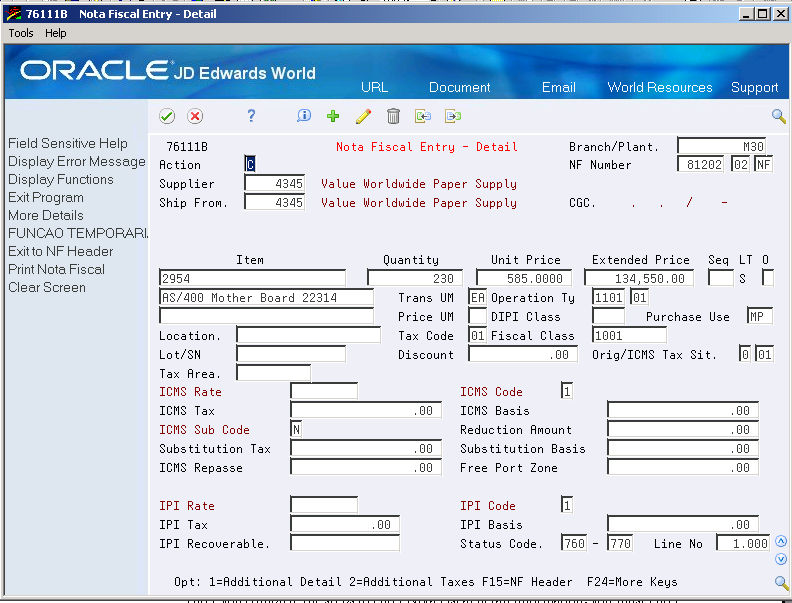Click the NF Number field 81202
Image resolution: width=792 pixels, height=603 pixels.
coord(701,165)
